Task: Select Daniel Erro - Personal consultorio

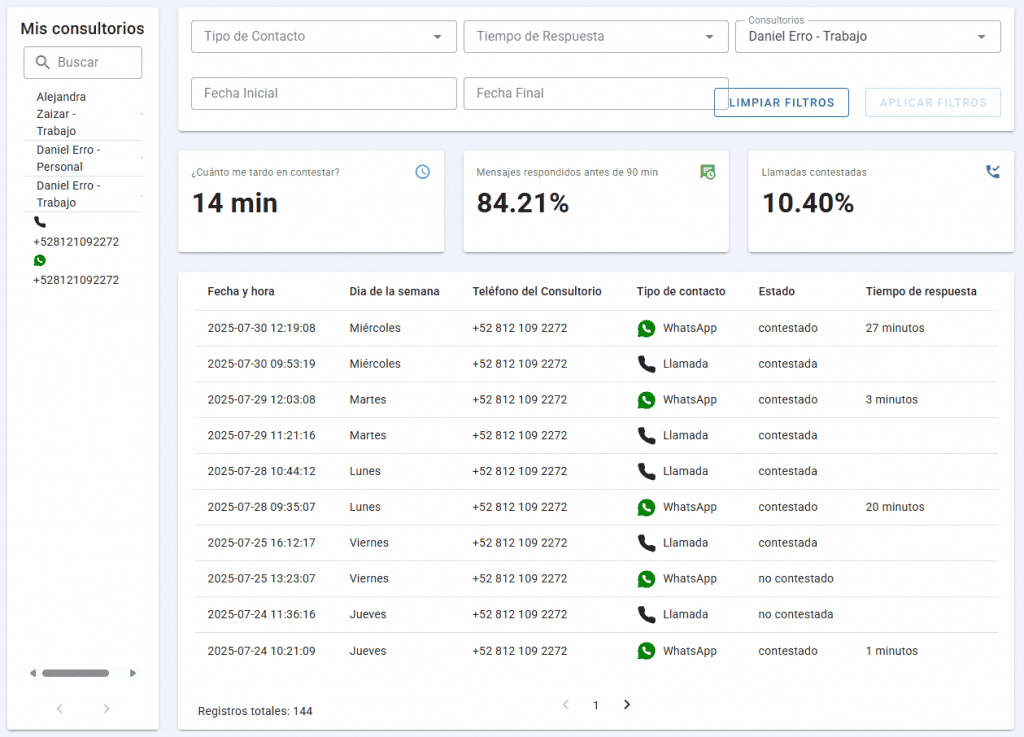Action: click(68, 158)
